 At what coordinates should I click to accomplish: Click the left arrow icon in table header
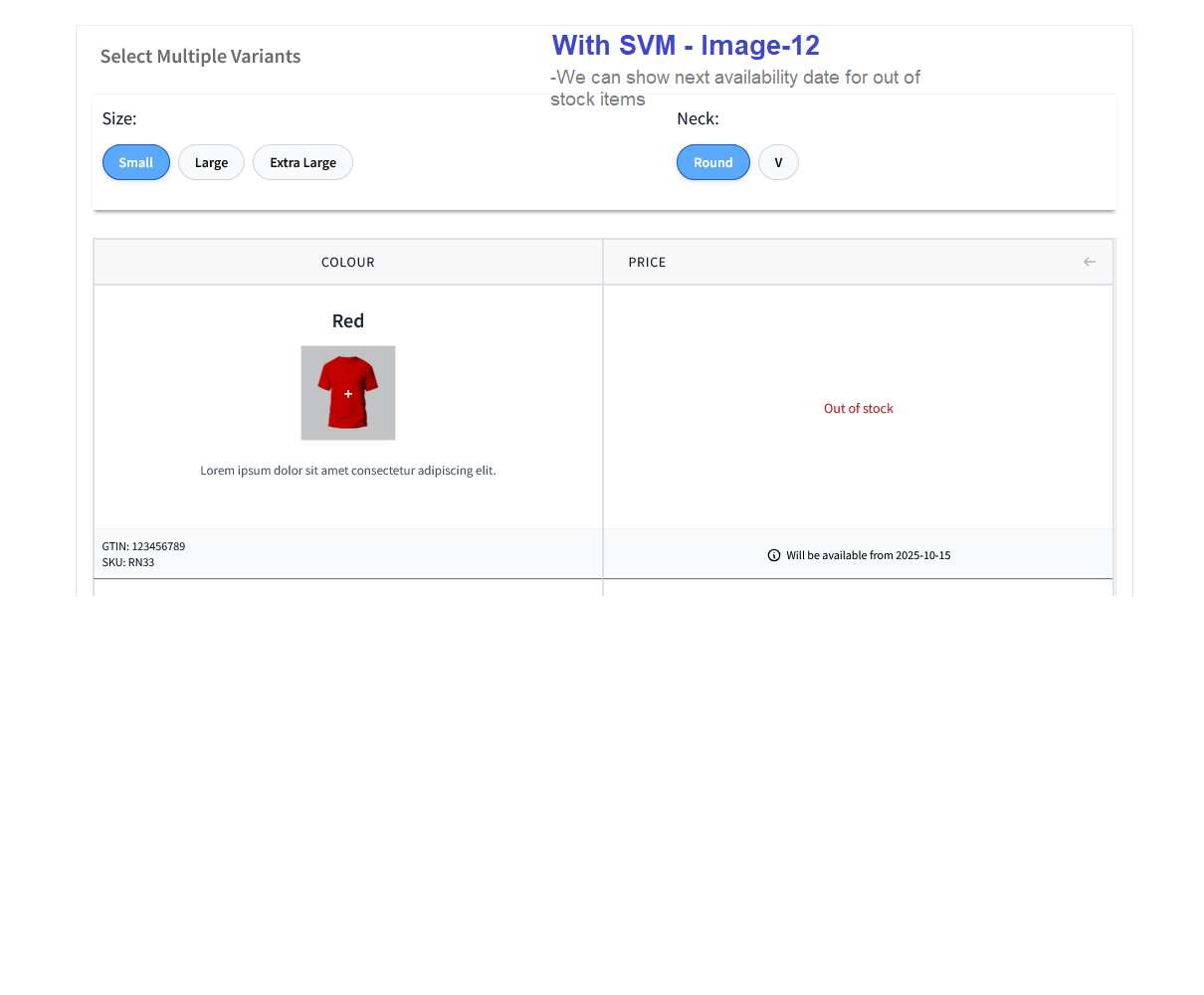point(1090,262)
